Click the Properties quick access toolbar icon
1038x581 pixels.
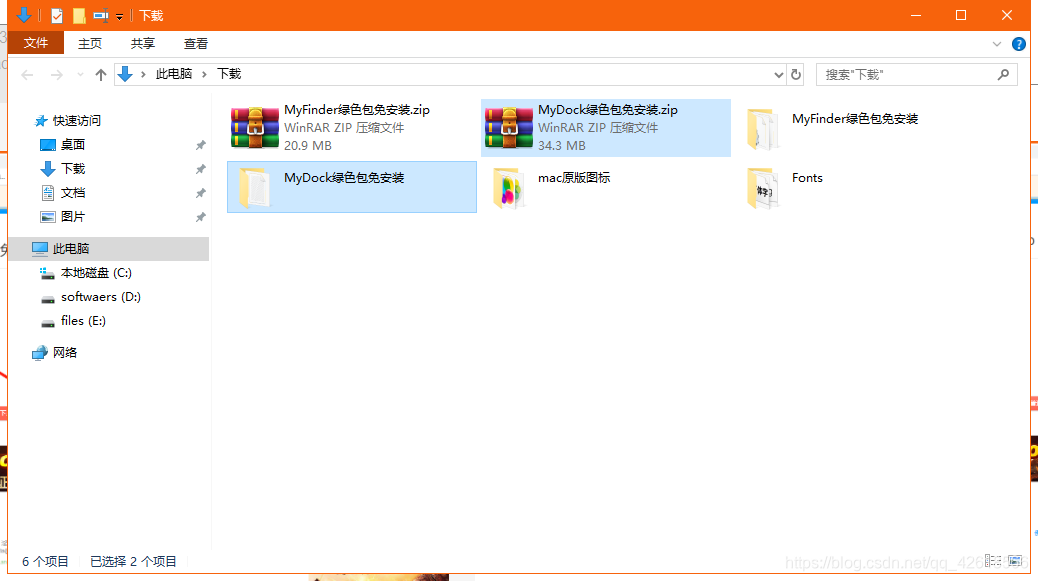[57, 15]
